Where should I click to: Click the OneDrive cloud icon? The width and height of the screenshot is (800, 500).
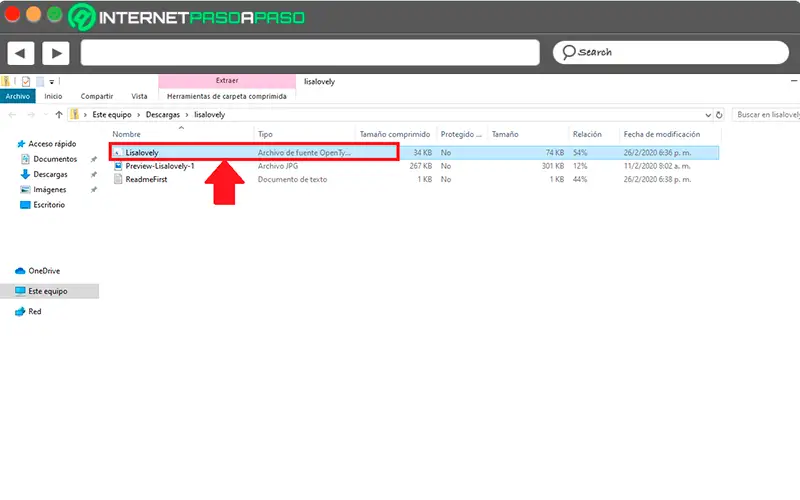point(20,271)
